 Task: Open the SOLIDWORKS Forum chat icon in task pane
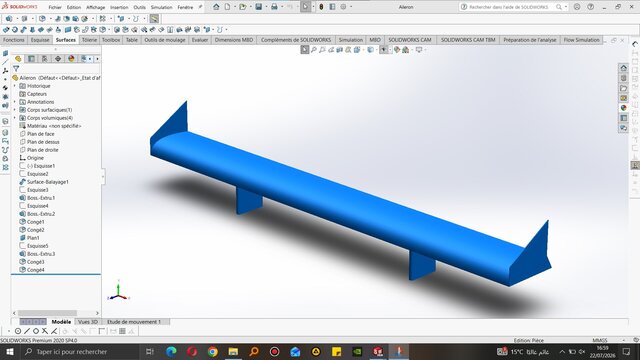(x=623, y=128)
